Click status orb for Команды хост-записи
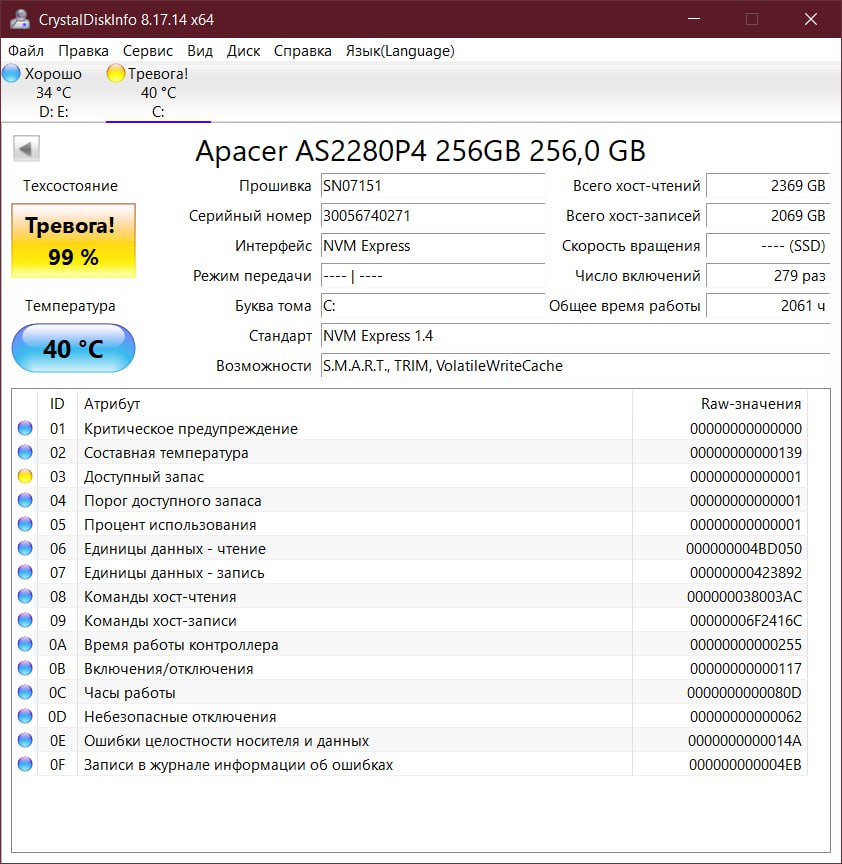This screenshot has width=842, height=864. 25,620
